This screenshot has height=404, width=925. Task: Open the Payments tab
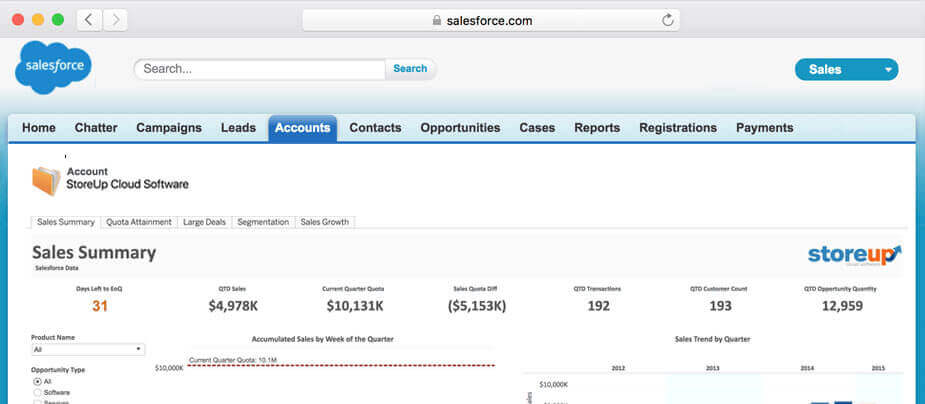pyautogui.click(x=765, y=128)
